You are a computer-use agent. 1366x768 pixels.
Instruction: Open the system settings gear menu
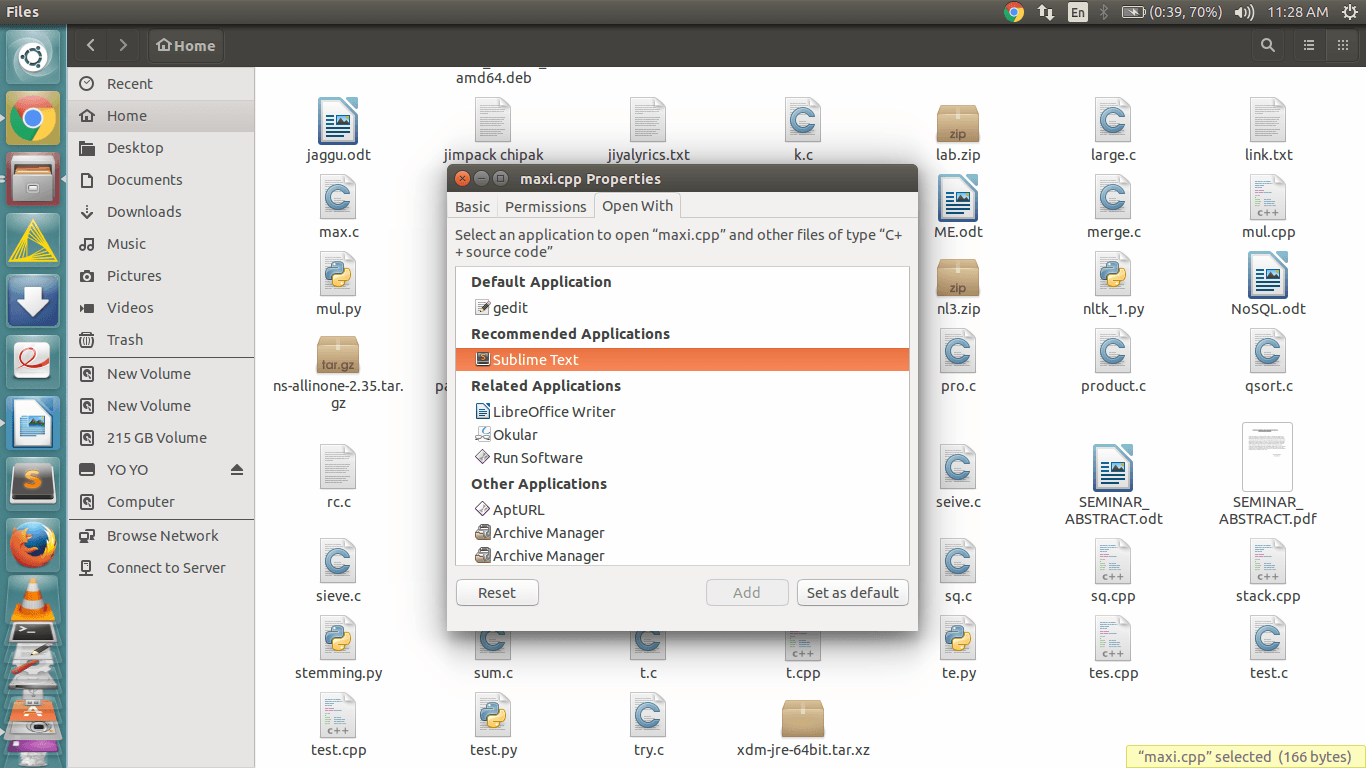coord(1349,12)
